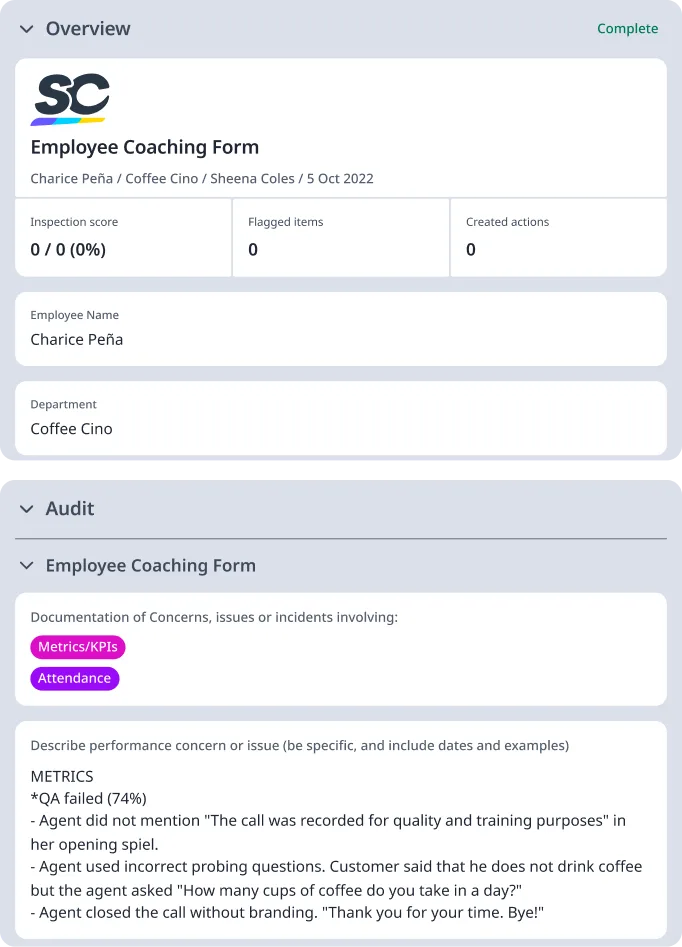682x947 pixels.
Task: Click the Employee Coaching Form title
Action: coord(145,147)
